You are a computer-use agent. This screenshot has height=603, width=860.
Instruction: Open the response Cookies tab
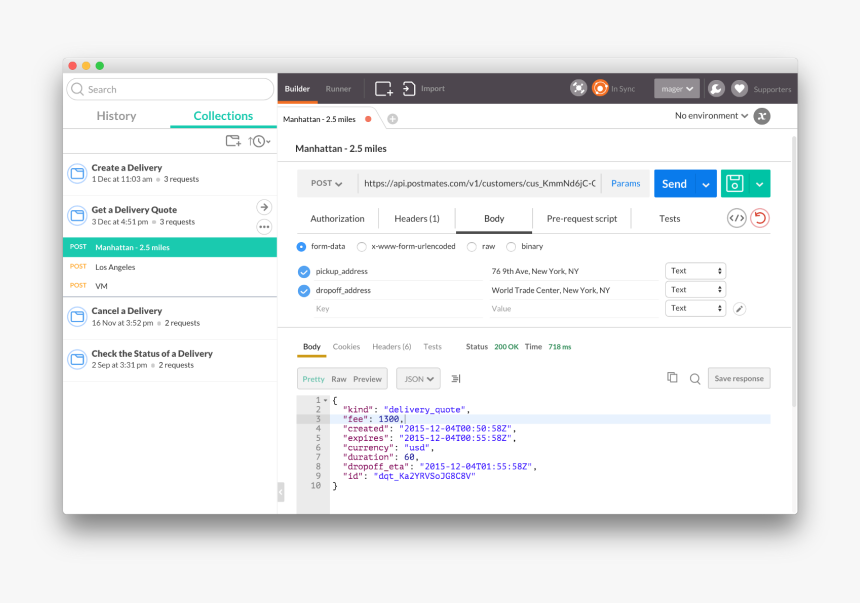coord(346,347)
